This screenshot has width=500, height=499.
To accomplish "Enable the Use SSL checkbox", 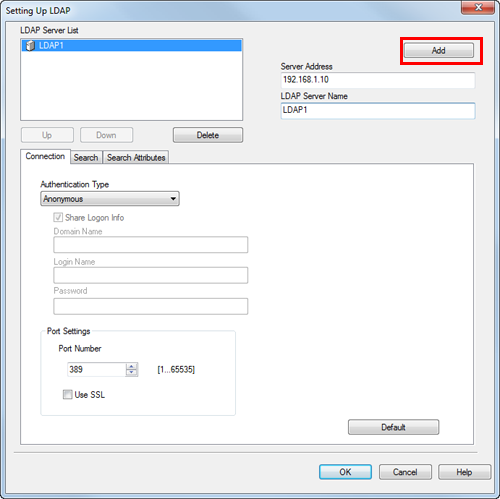I will click(68, 395).
